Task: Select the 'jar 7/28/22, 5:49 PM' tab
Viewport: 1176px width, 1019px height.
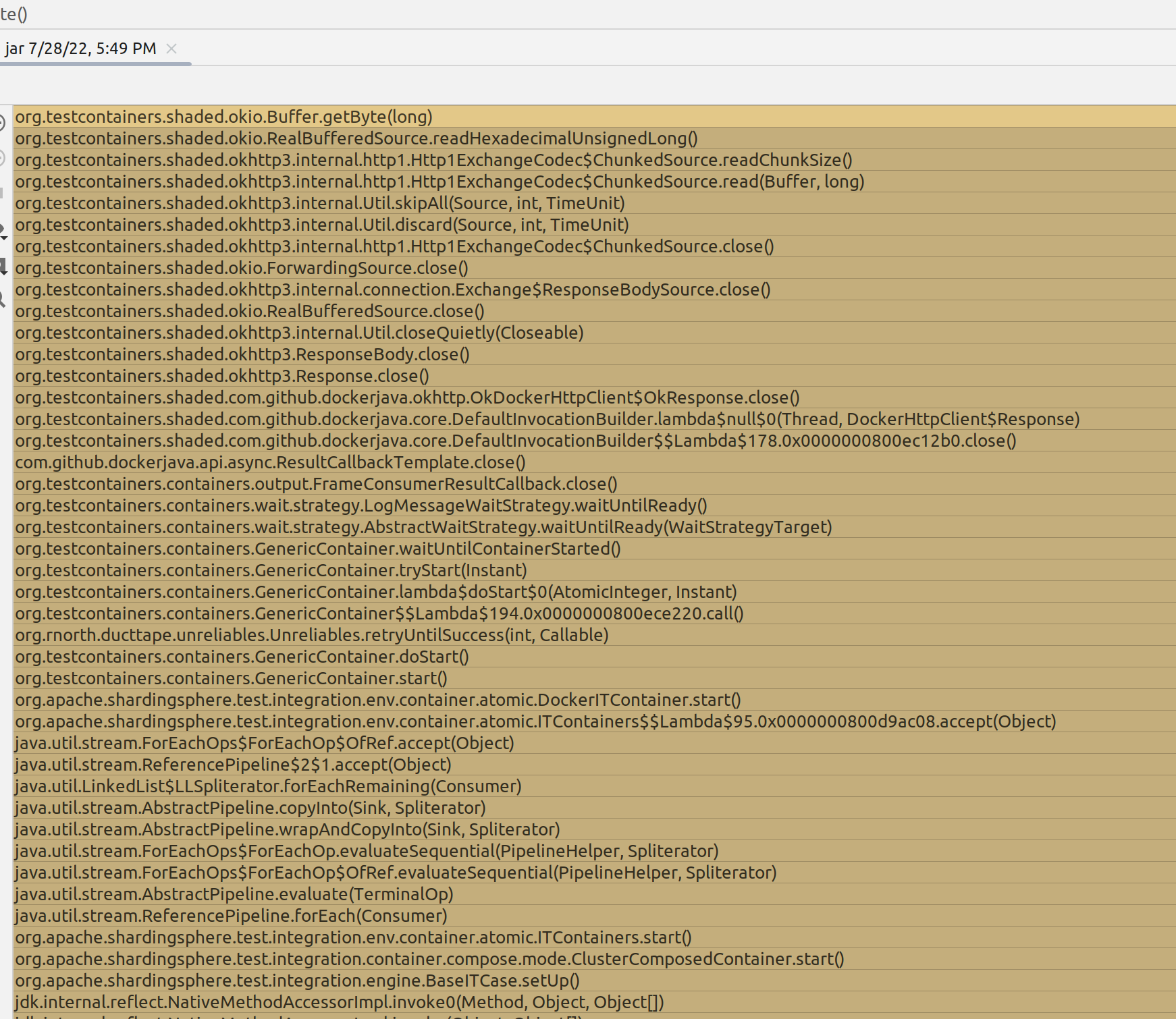Action: pos(81,48)
